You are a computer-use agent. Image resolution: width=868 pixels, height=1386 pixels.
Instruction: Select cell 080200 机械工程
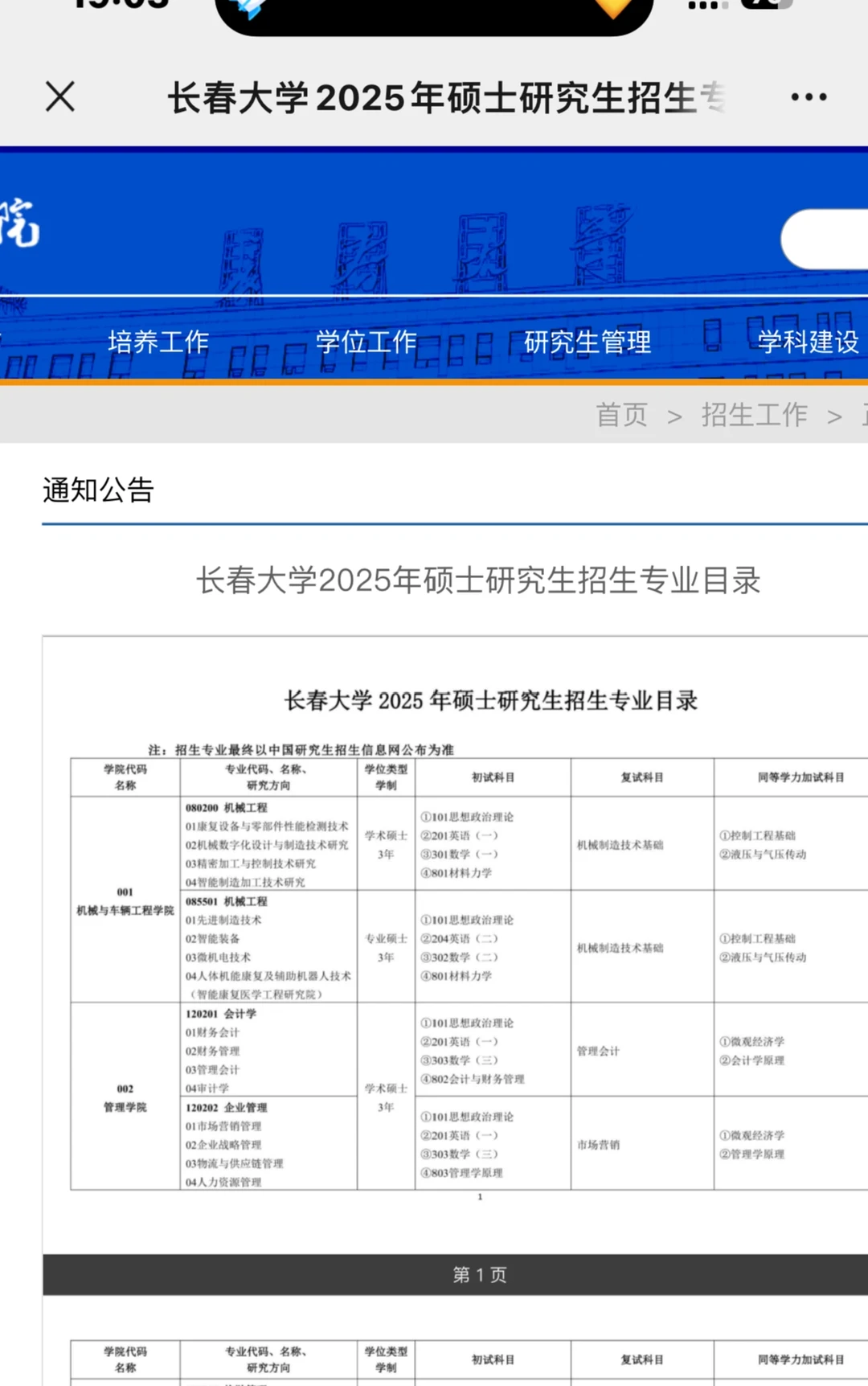pyautogui.click(x=227, y=808)
